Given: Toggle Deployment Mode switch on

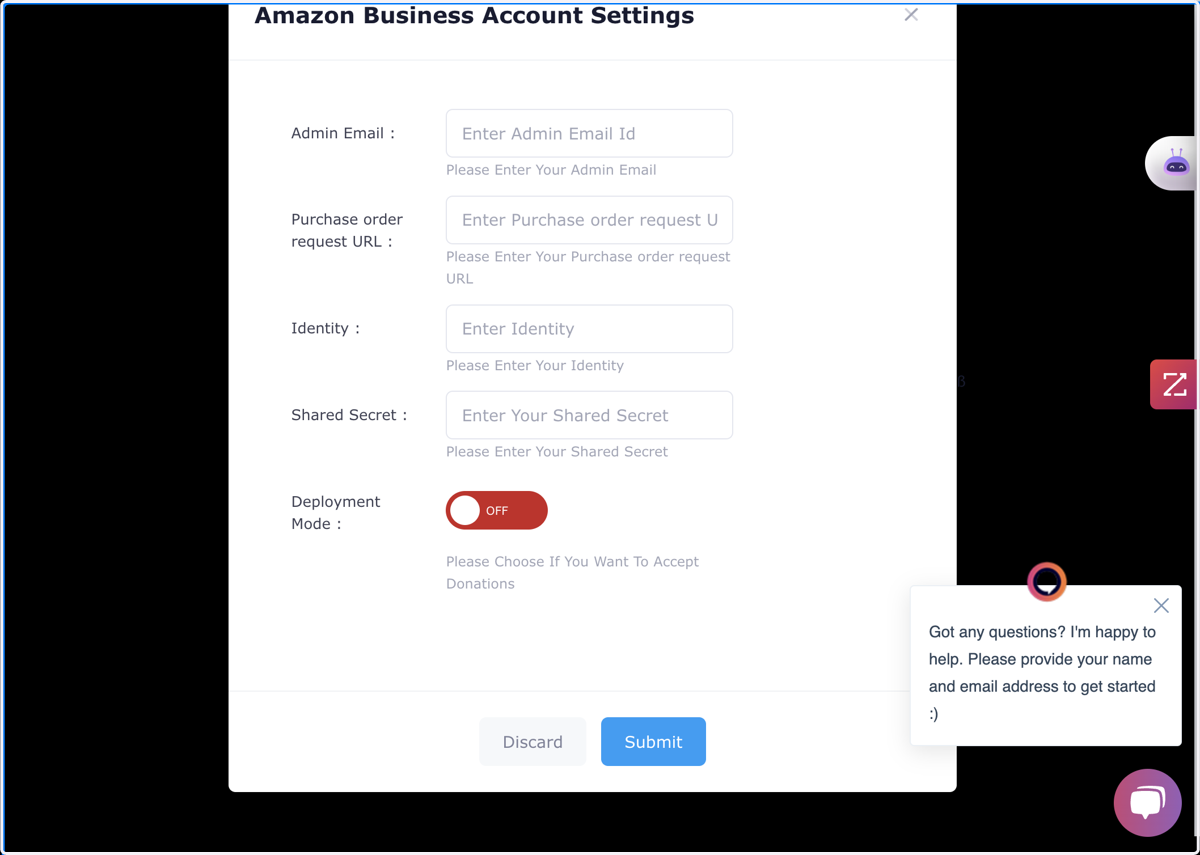Looking at the screenshot, I should pyautogui.click(x=497, y=510).
